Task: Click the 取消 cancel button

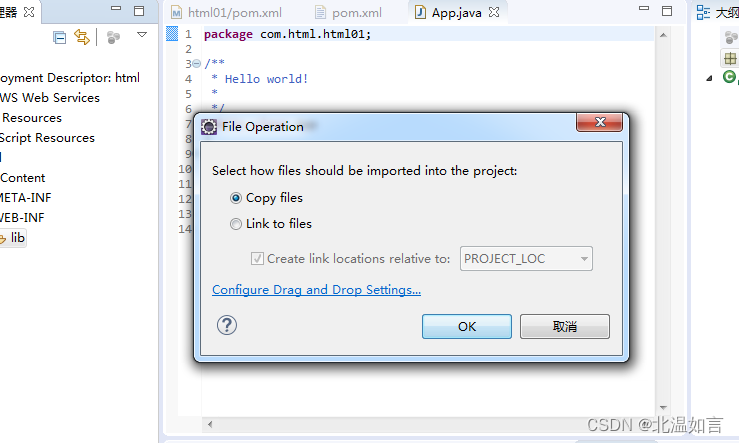Action: click(565, 326)
